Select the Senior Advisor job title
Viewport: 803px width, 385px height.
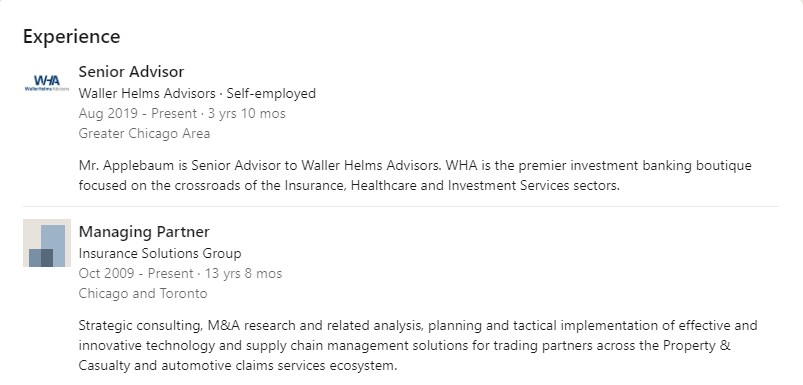click(x=131, y=72)
